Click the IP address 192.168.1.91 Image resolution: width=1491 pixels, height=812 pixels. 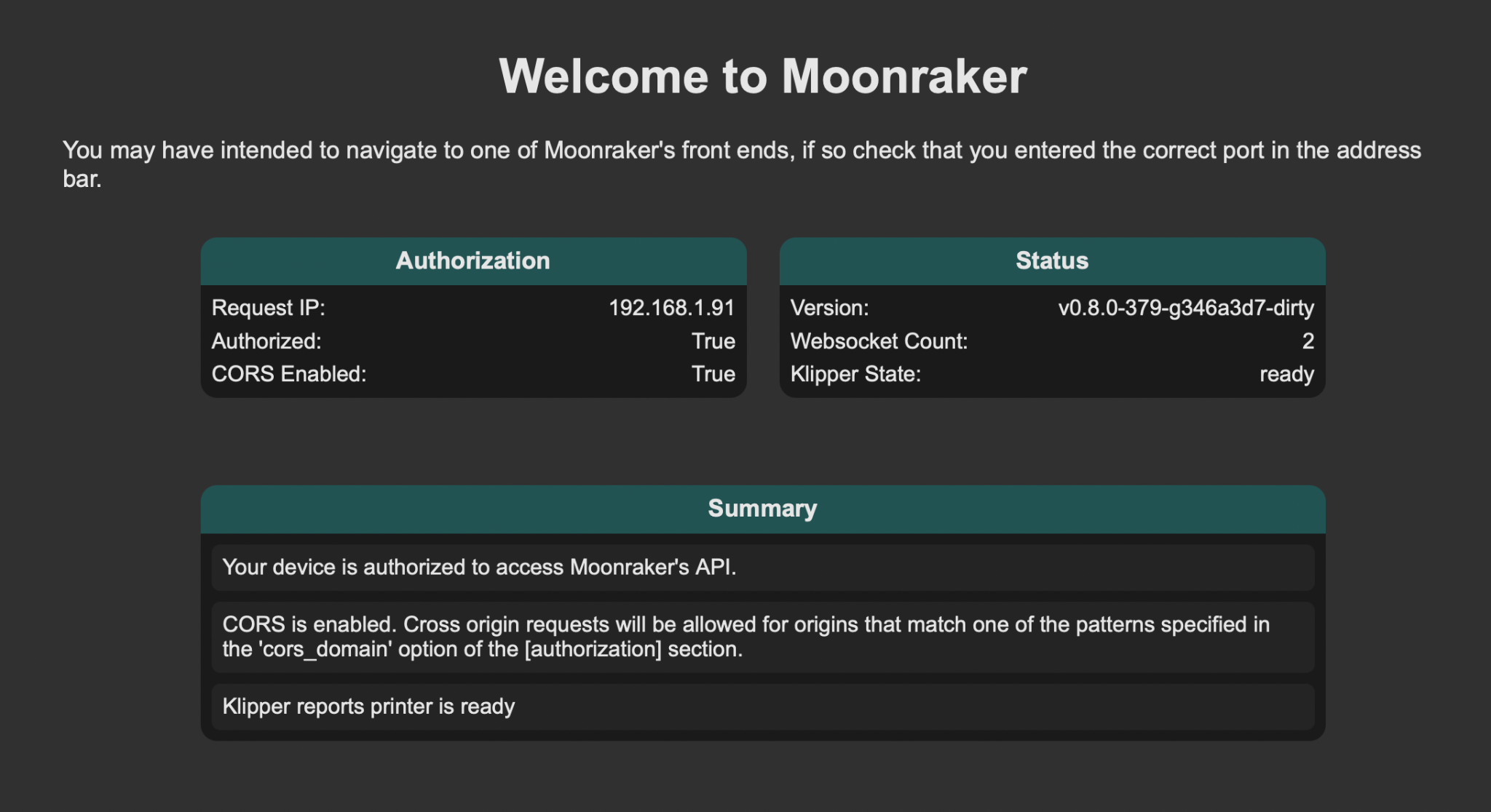[x=671, y=308]
